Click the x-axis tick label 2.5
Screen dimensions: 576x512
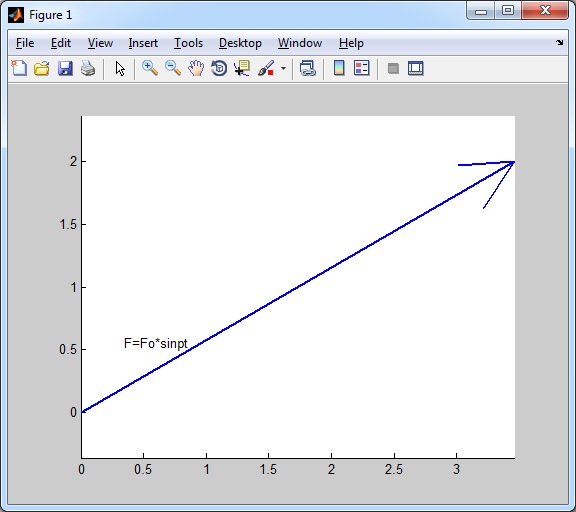point(394,469)
